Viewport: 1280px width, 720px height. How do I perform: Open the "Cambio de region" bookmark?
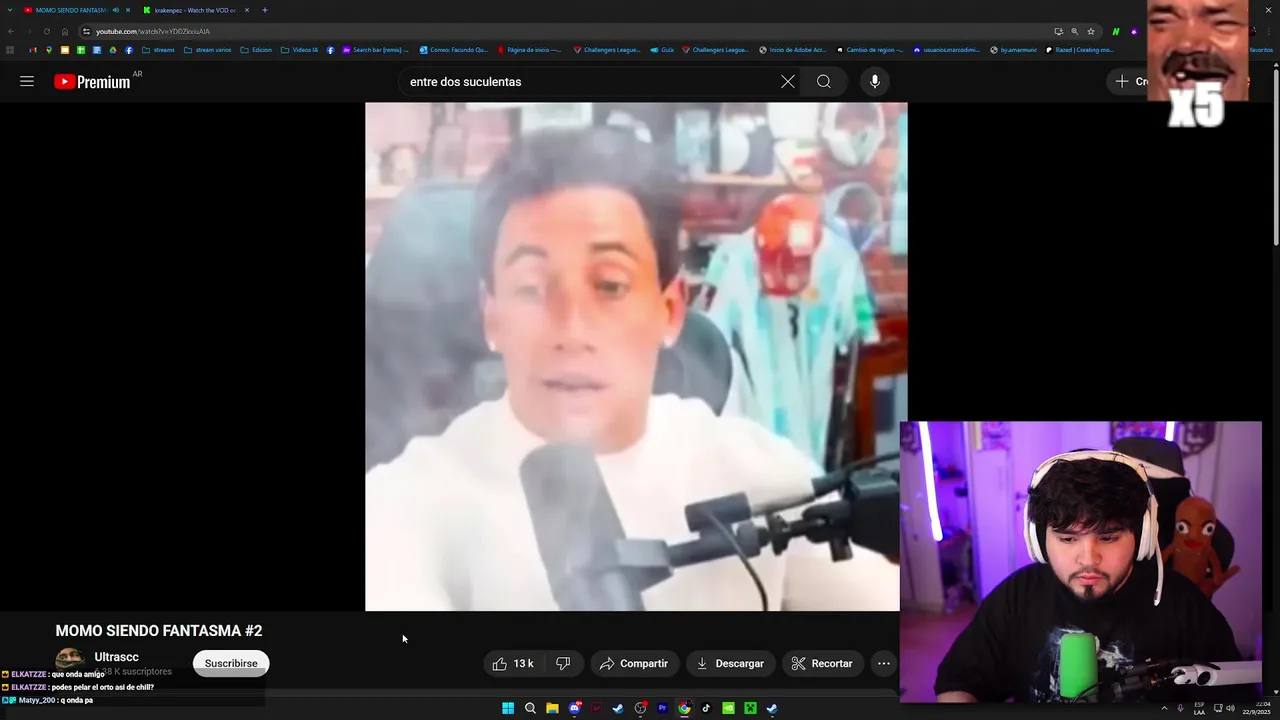coord(868,50)
